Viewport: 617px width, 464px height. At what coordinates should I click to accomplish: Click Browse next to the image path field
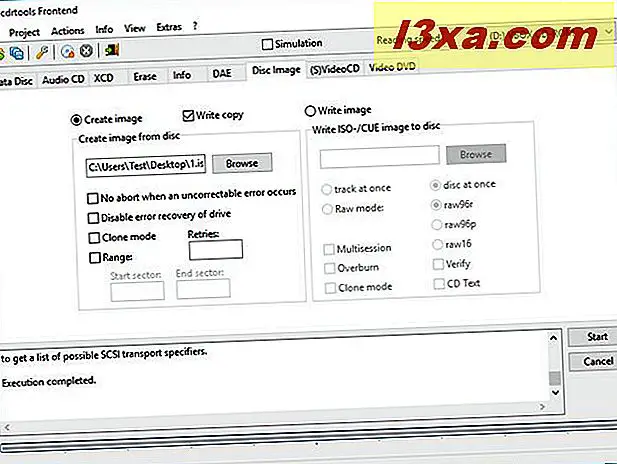(242, 163)
